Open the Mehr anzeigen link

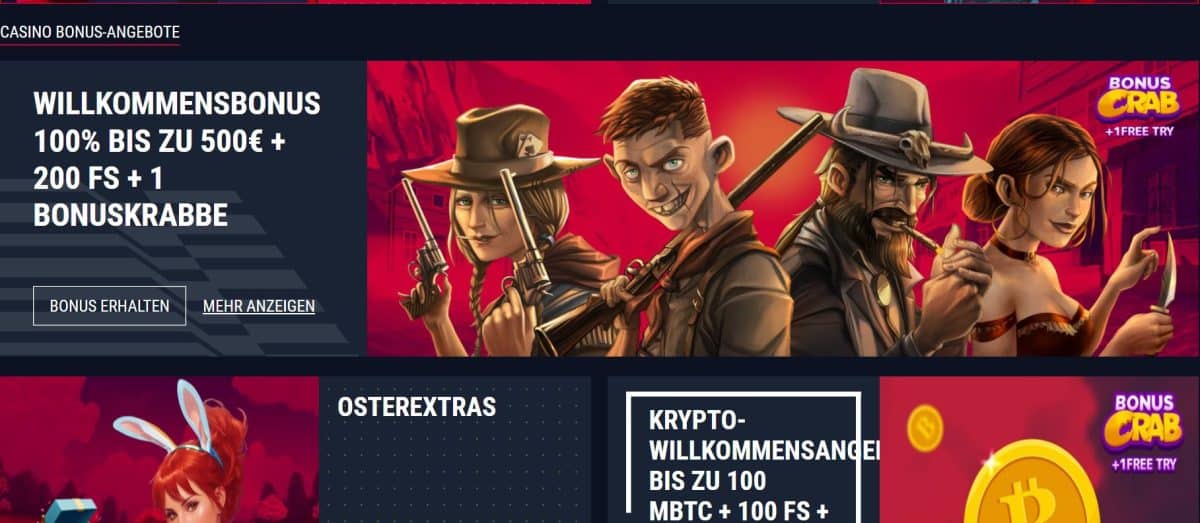tap(258, 306)
